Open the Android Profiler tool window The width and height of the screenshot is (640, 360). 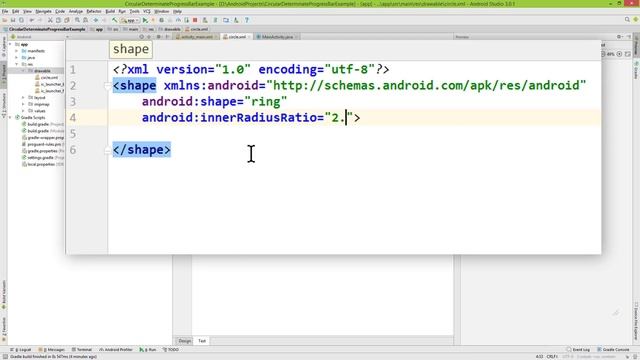[x=116, y=350]
